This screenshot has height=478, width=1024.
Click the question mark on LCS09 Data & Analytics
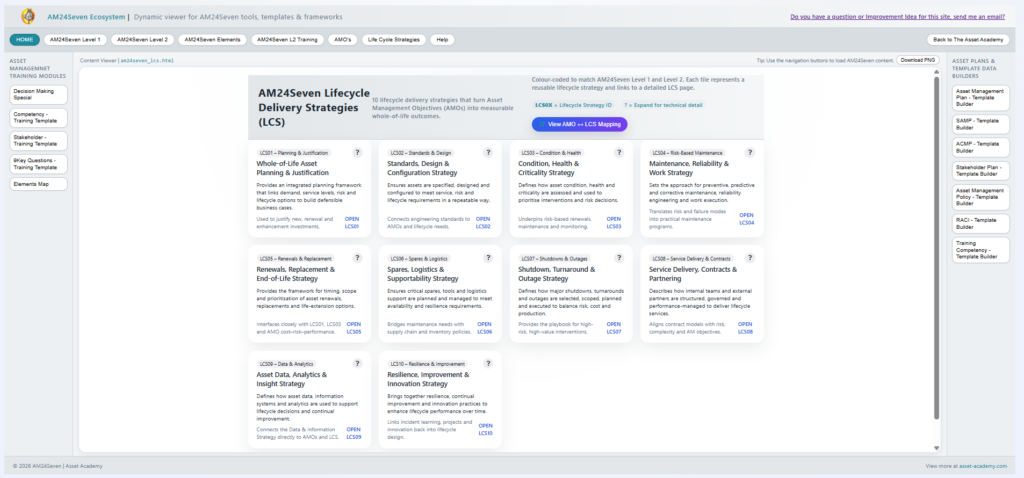point(357,365)
